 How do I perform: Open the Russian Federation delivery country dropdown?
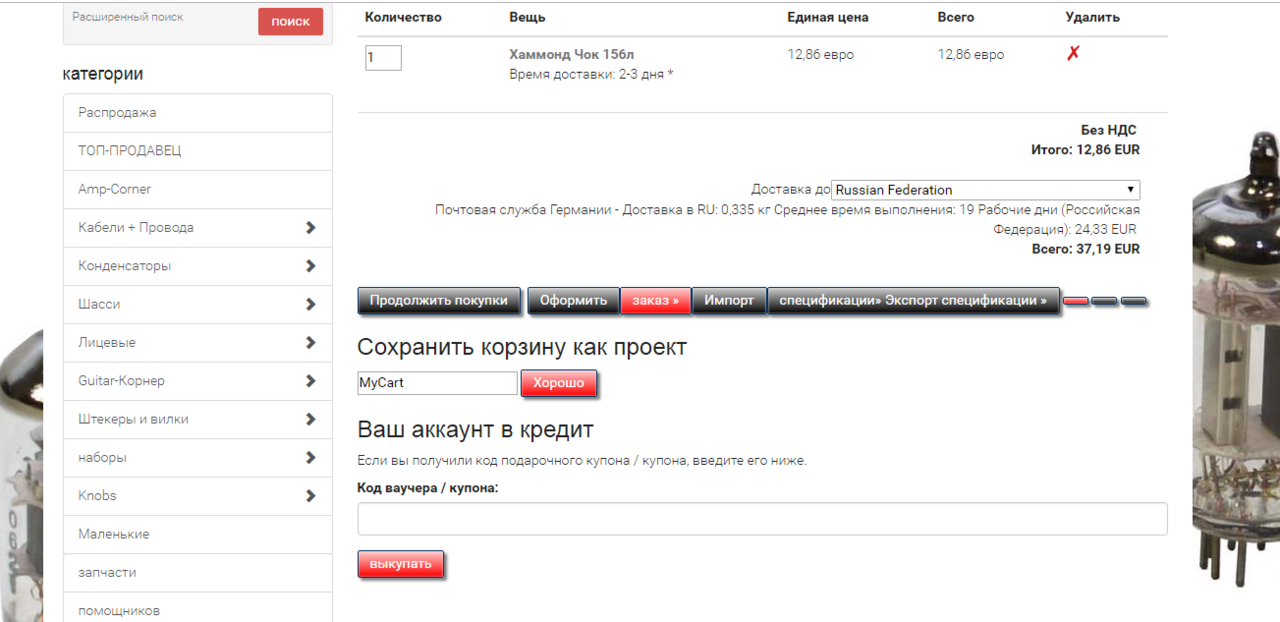[x=985, y=190]
